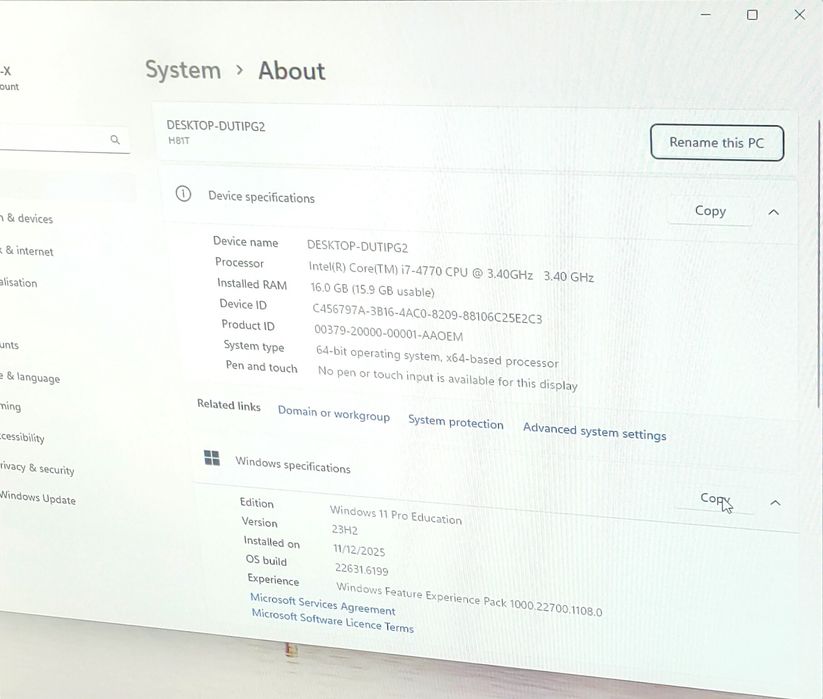The height and width of the screenshot is (699, 823).
Task: Minimize the Settings window
Action: click(x=706, y=15)
